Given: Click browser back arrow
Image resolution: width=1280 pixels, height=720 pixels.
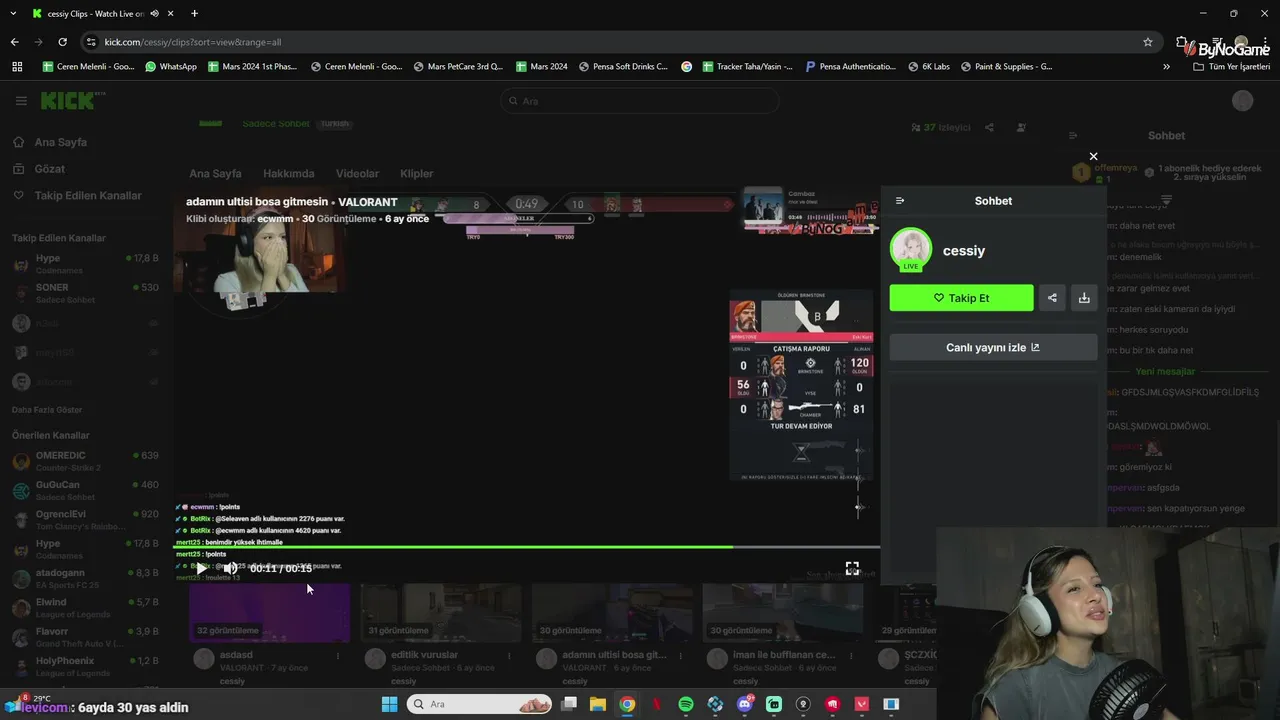Looking at the screenshot, I should click(14, 42).
